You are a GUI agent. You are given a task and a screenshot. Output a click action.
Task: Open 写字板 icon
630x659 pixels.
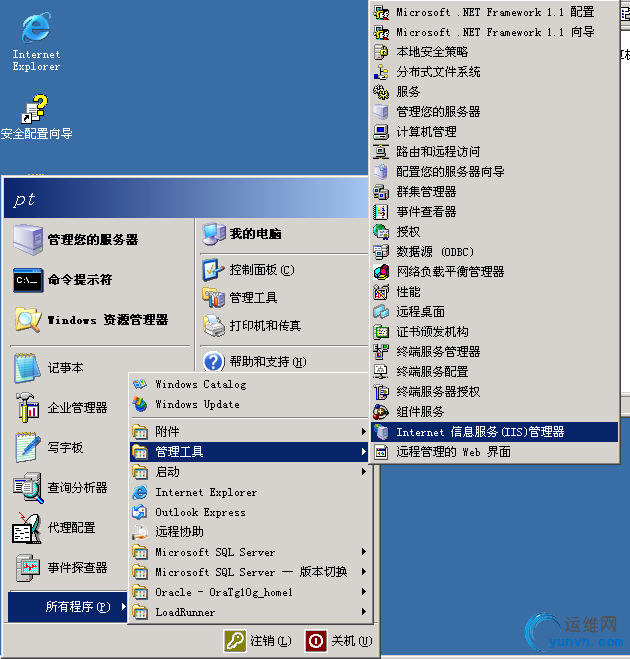pos(28,448)
